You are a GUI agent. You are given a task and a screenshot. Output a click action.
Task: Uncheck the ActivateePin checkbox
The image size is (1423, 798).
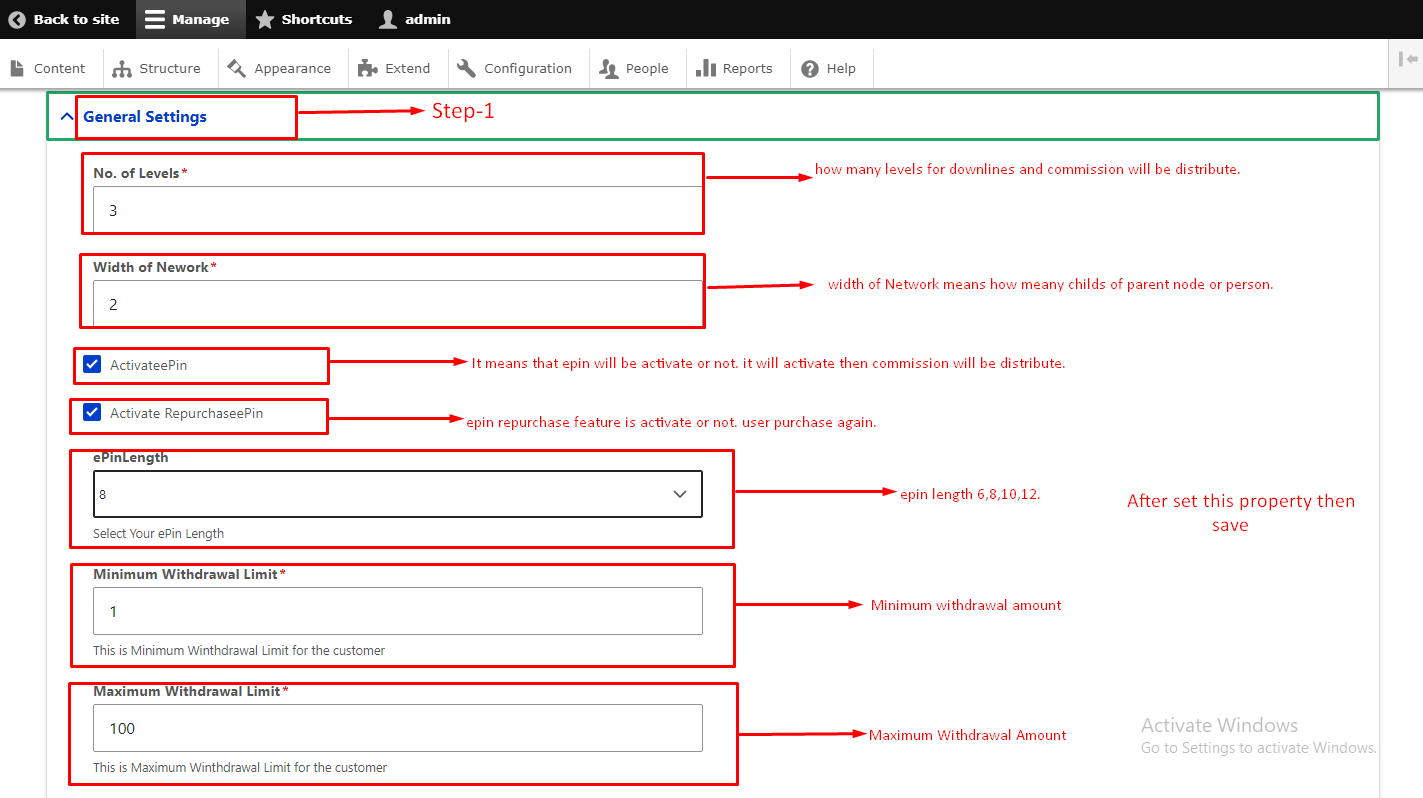tap(92, 365)
